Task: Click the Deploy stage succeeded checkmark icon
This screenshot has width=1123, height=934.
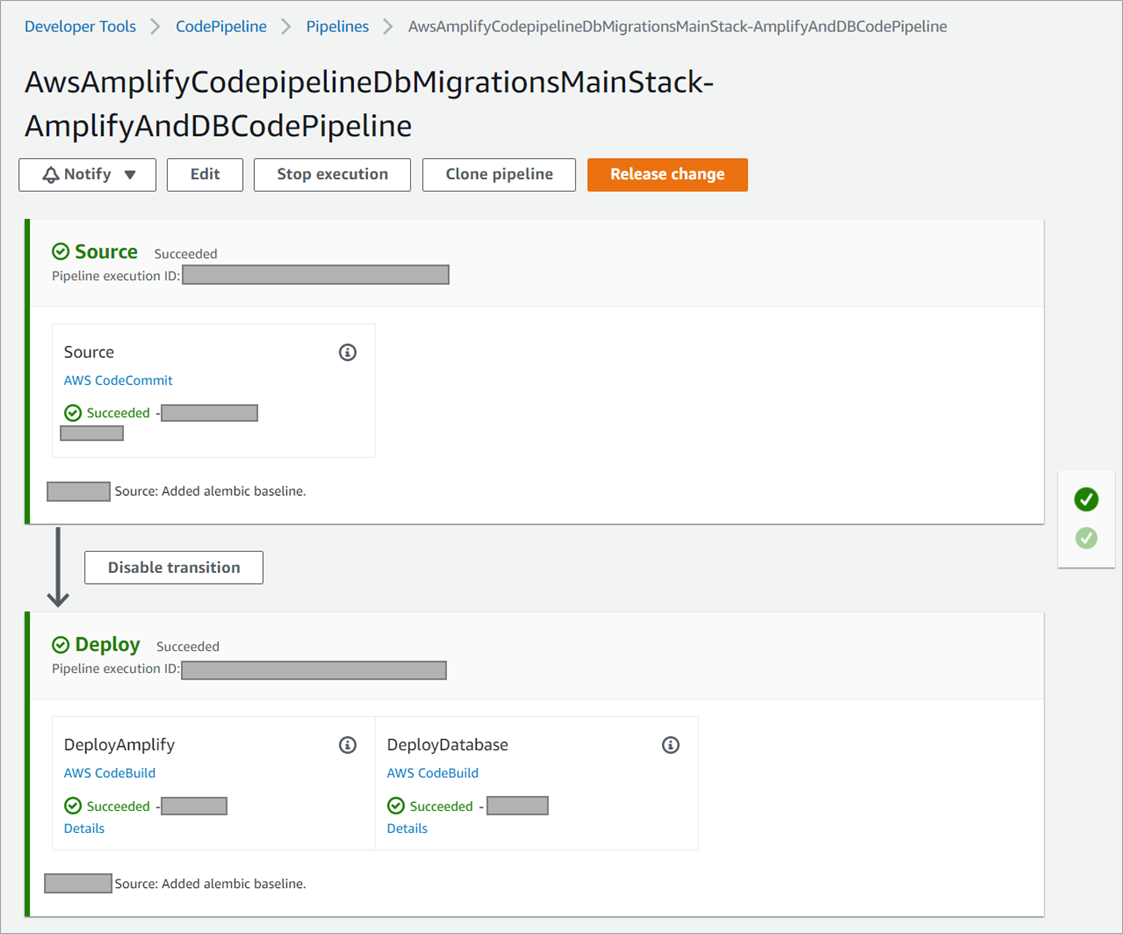Action: 61,645
